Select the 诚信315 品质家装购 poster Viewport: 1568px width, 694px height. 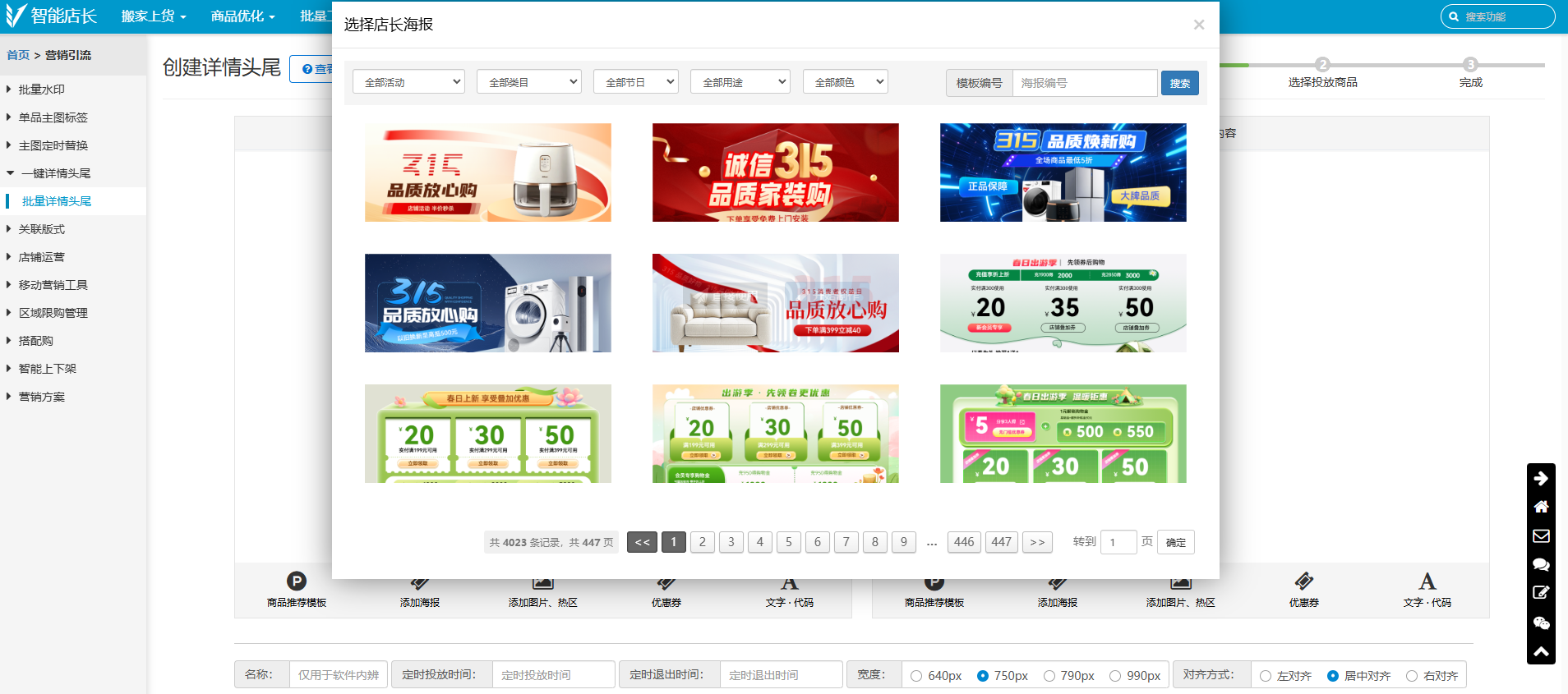[x=775, y=172]
